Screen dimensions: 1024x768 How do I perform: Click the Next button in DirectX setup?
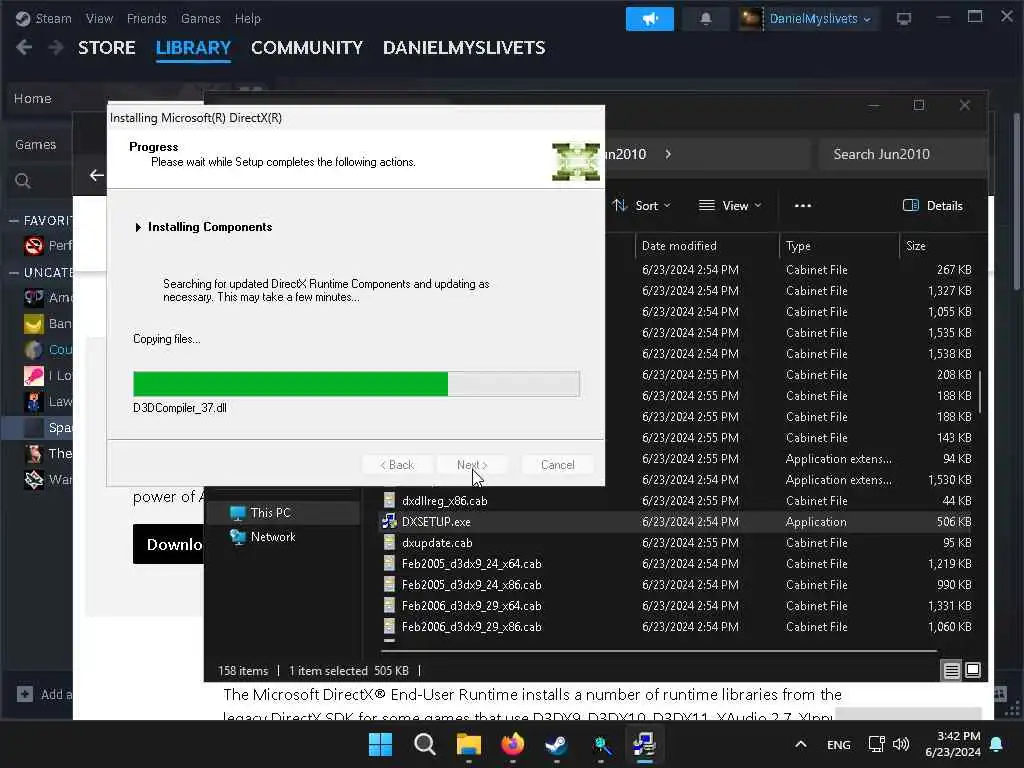click(x=472, y=464)
